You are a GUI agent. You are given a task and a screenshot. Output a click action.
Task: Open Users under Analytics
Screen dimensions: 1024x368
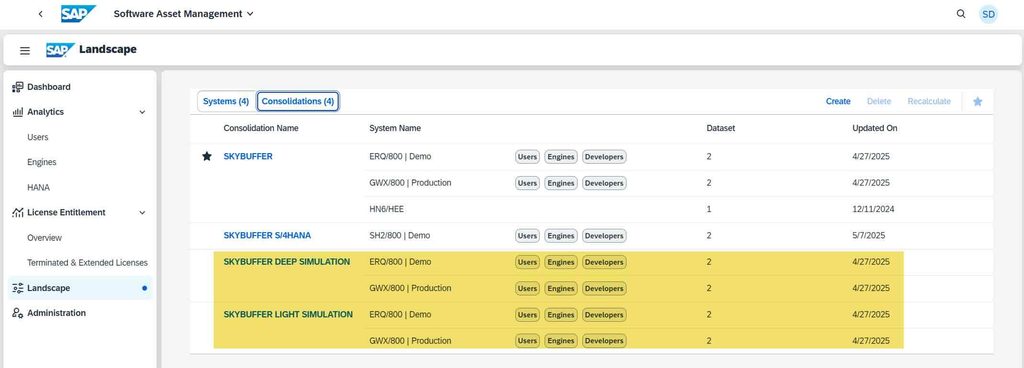[38, 138]
